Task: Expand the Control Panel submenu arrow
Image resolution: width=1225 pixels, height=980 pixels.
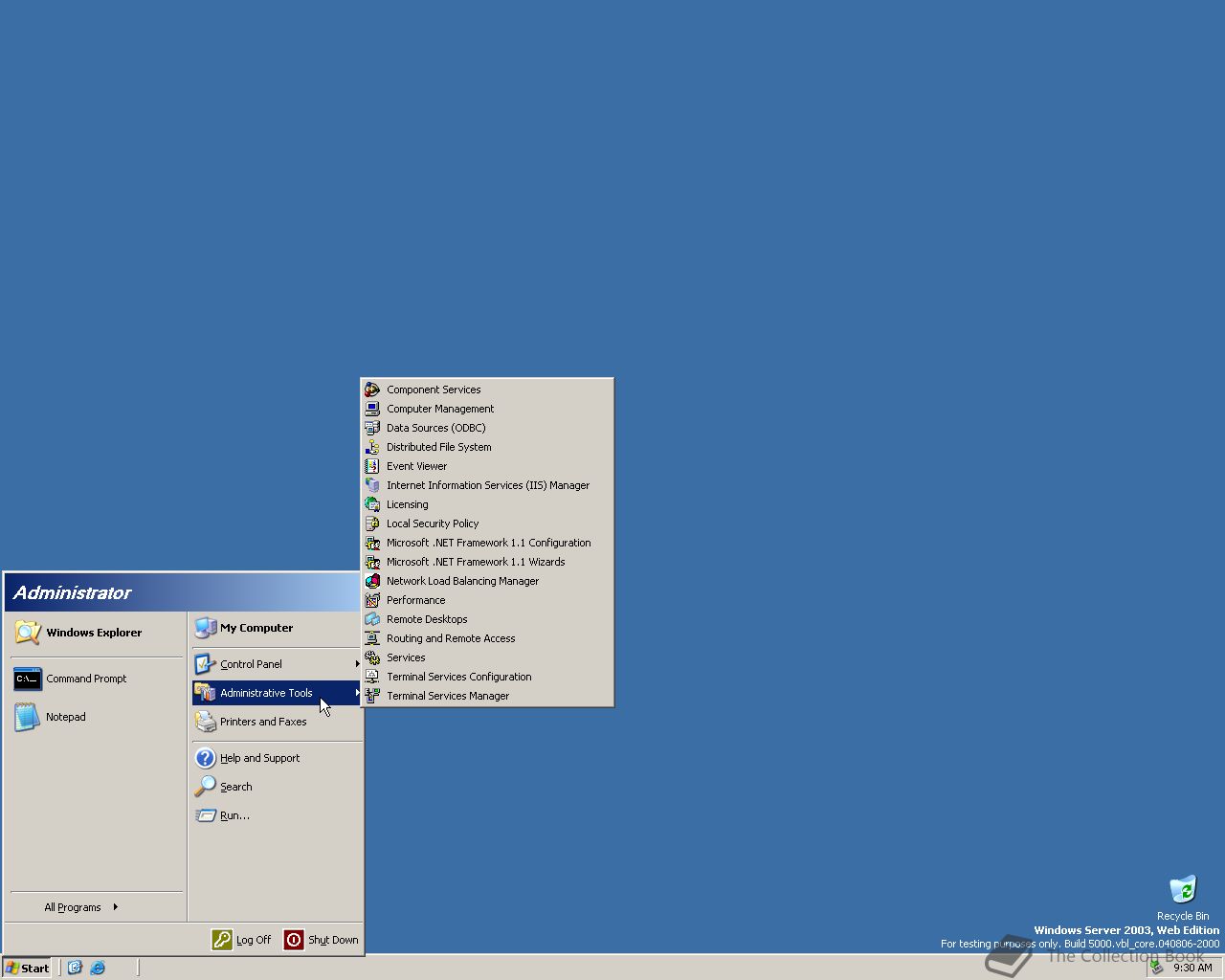Action: pyautogui.click(x=357, y=664)
